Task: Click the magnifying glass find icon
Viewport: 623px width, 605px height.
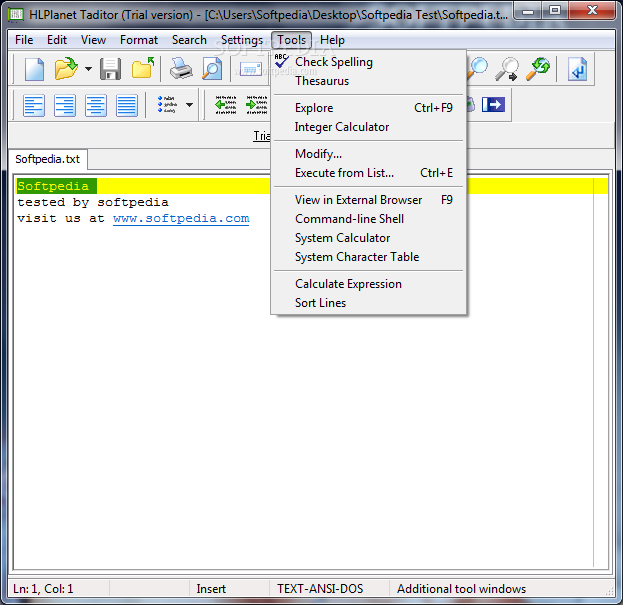Action: pyautogui.click(x=477, y=69)
